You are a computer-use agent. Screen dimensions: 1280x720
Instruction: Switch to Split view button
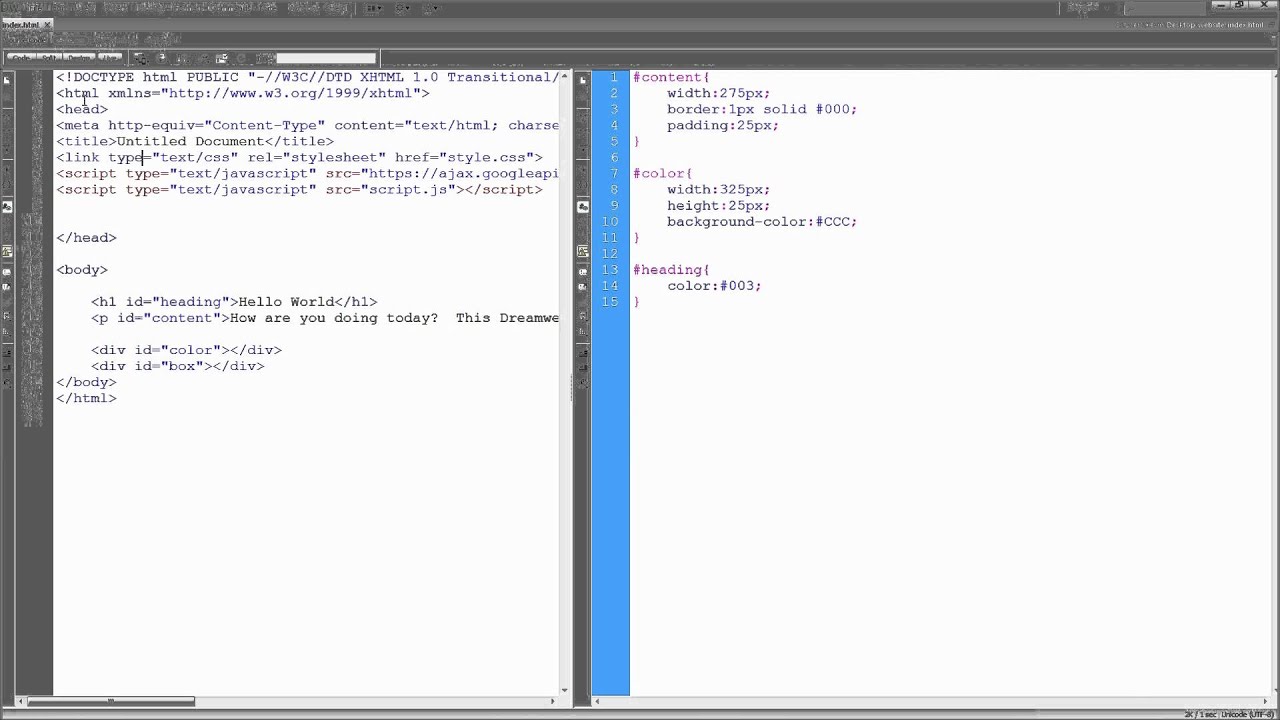pyautogui.click(x=51, y=58)
